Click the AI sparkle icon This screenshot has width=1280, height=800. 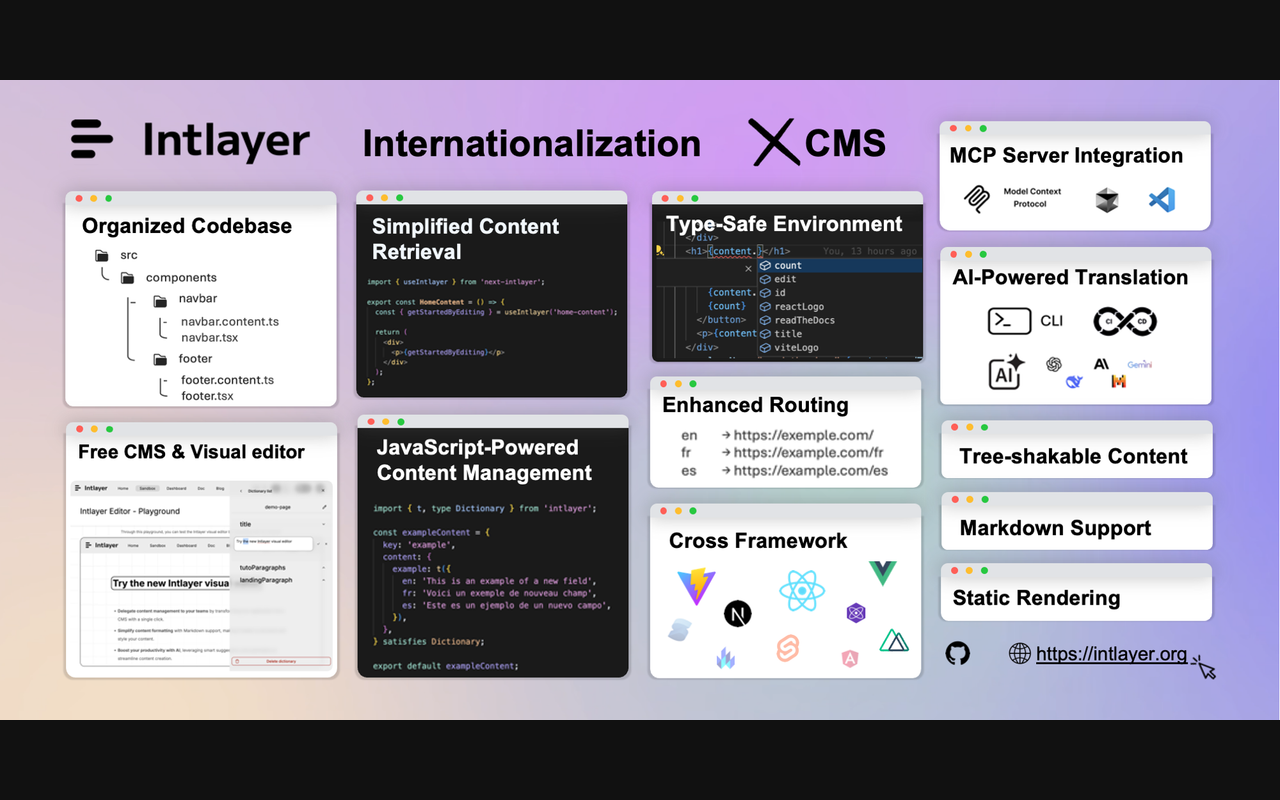[1006, 372]
